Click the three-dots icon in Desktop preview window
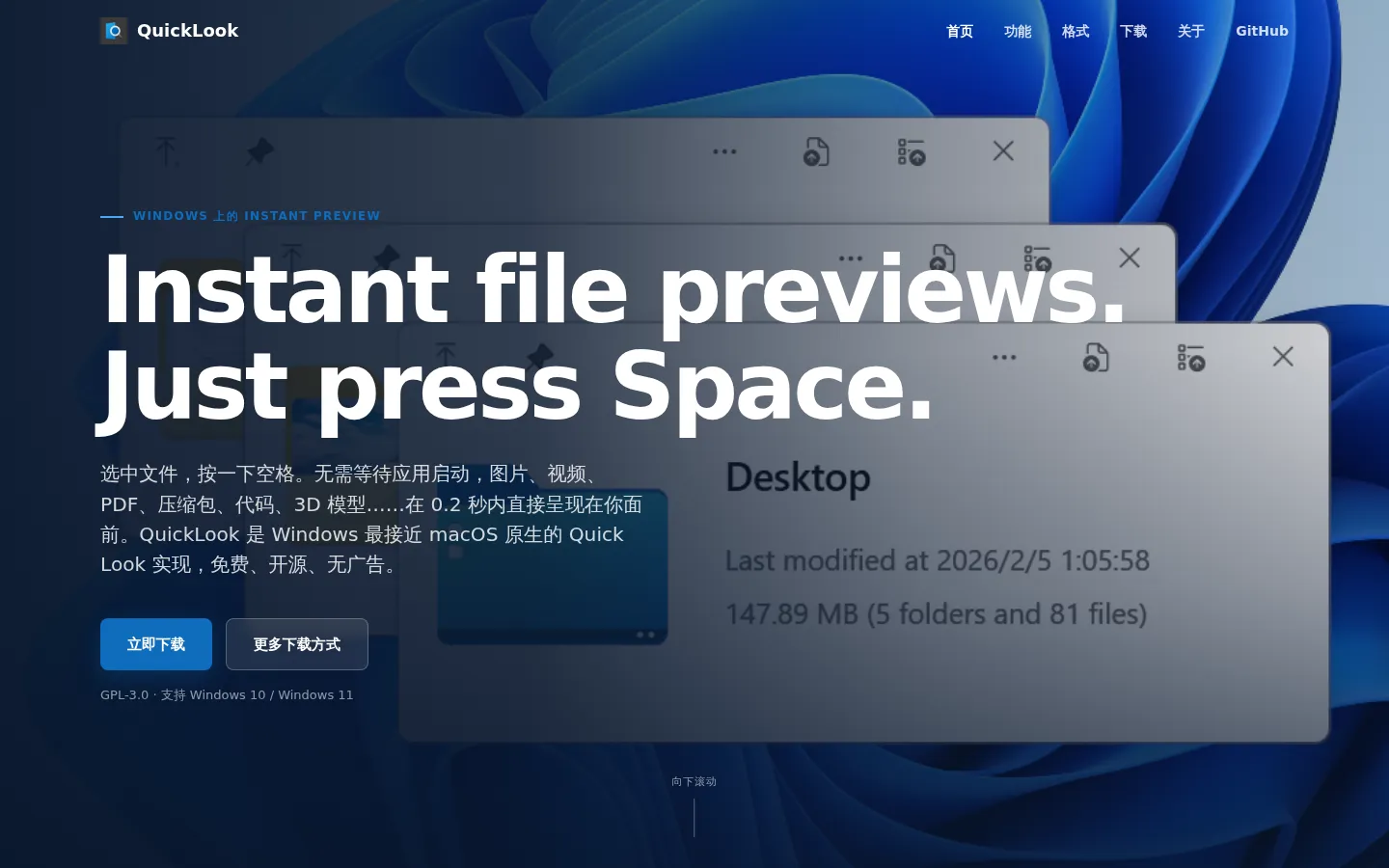 click(1004, 357)
